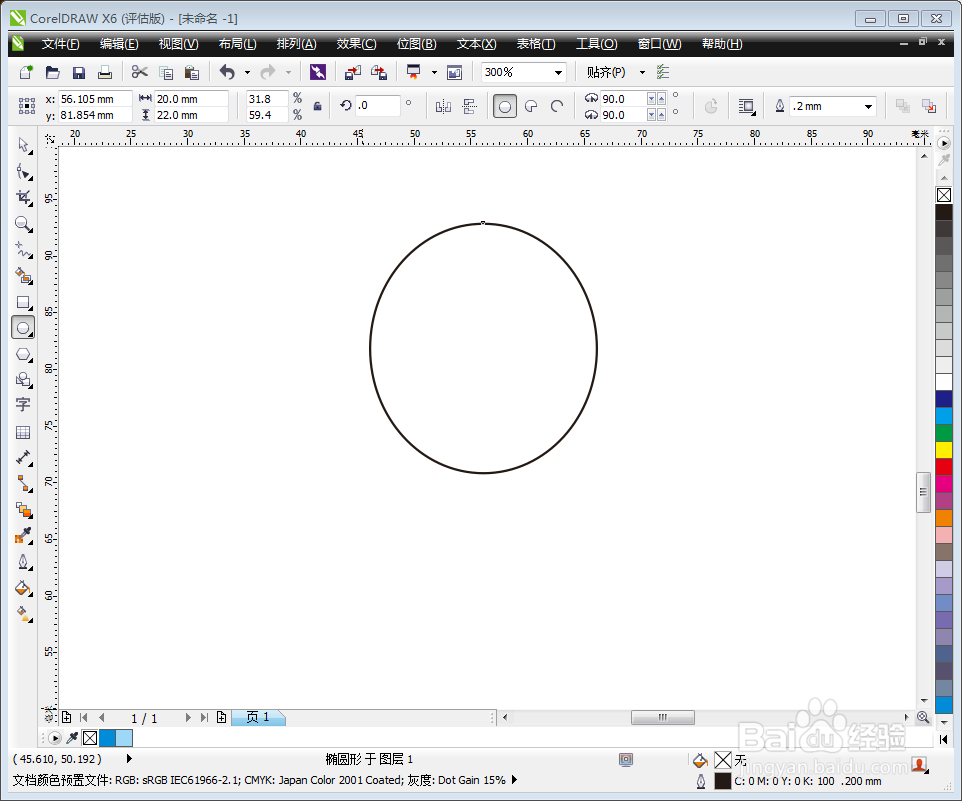Select the Polygon tool

[24, 354]
